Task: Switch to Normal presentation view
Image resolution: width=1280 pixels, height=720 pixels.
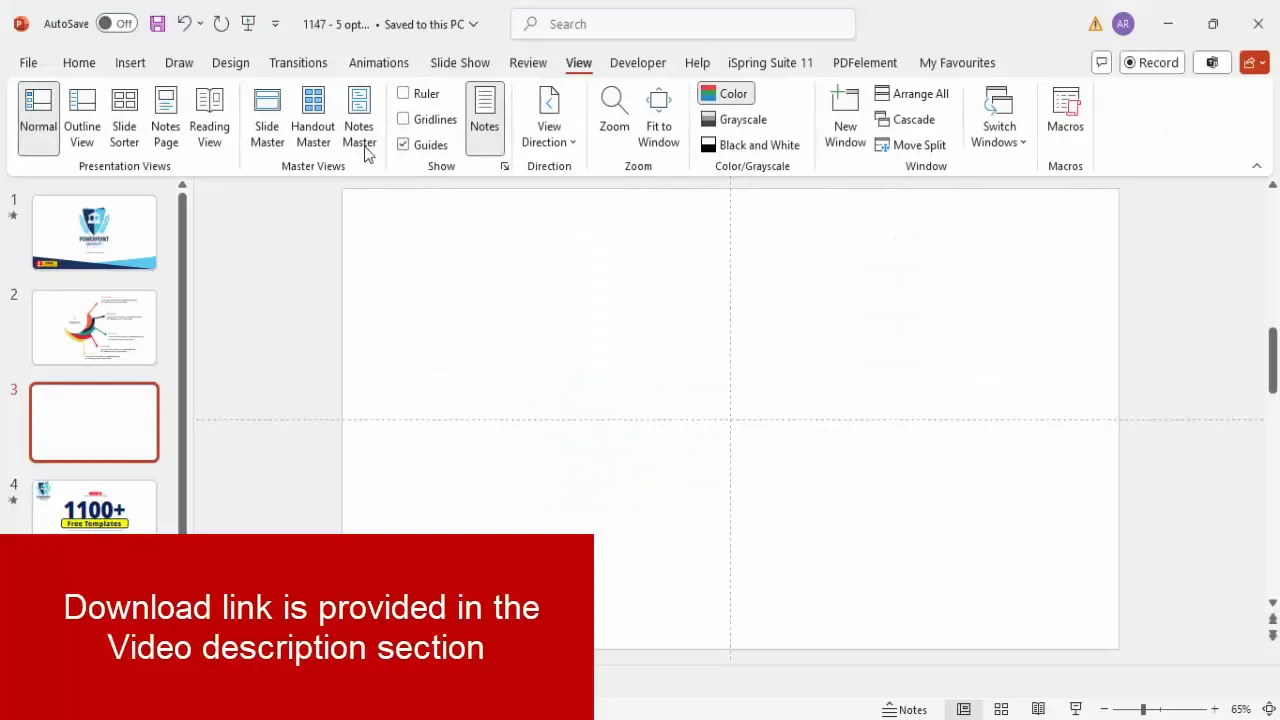Action: tap(38, 118)
